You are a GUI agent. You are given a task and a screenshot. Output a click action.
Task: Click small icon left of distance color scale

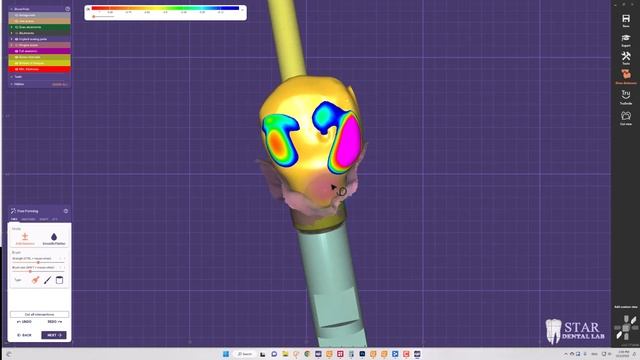tap(88, 9)
